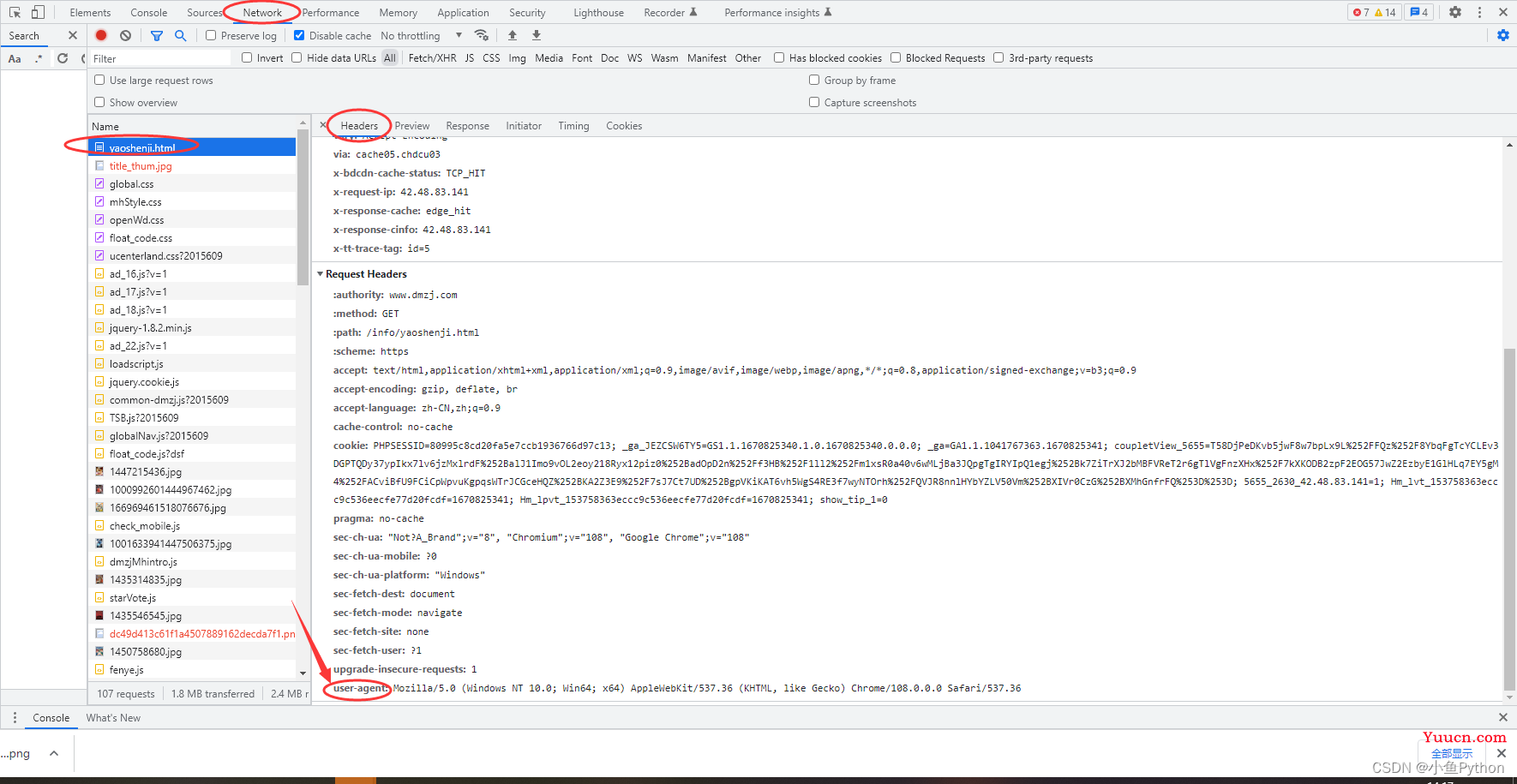Select the All request types filter
The height and width of the screenshot is (784, 1517).
coord(390,57)
